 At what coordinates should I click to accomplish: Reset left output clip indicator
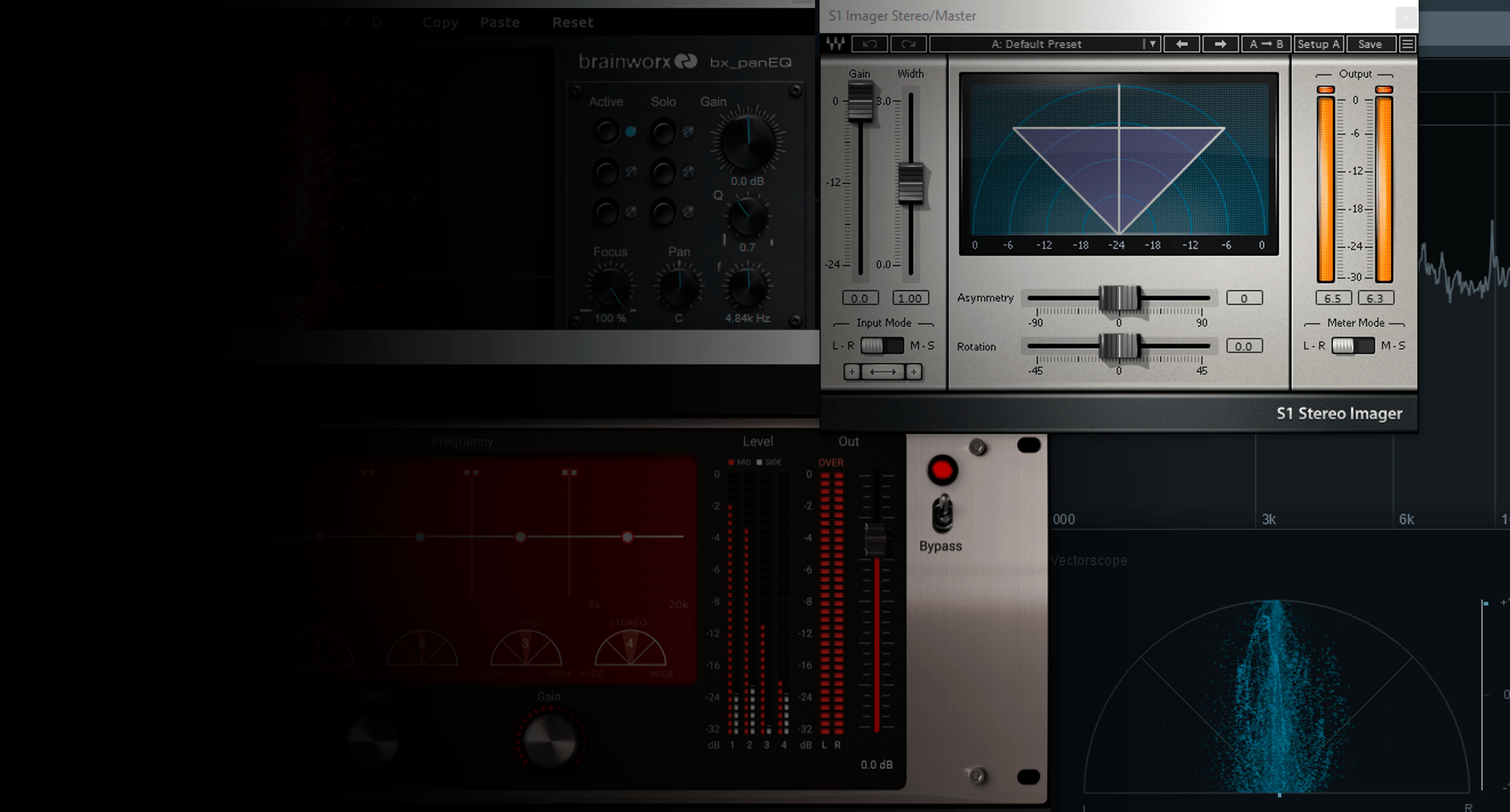1326,90
